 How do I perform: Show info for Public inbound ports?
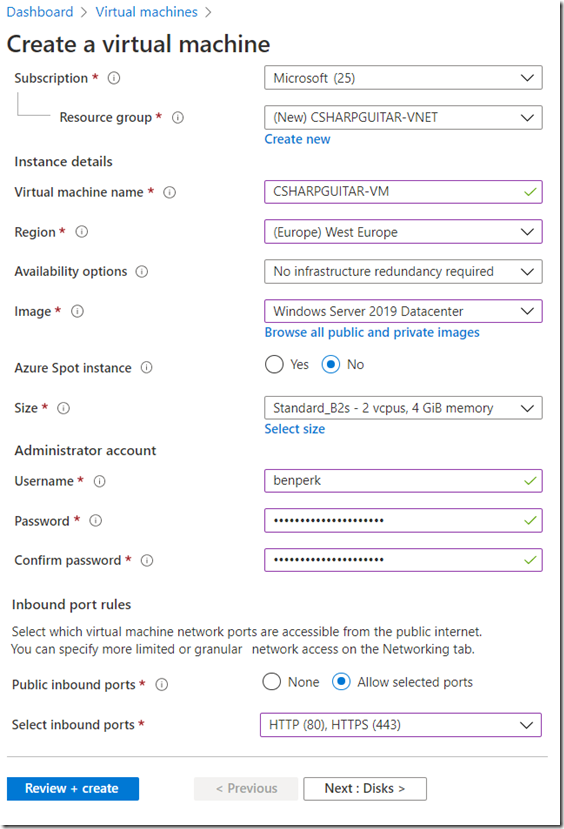pos(162,685)
